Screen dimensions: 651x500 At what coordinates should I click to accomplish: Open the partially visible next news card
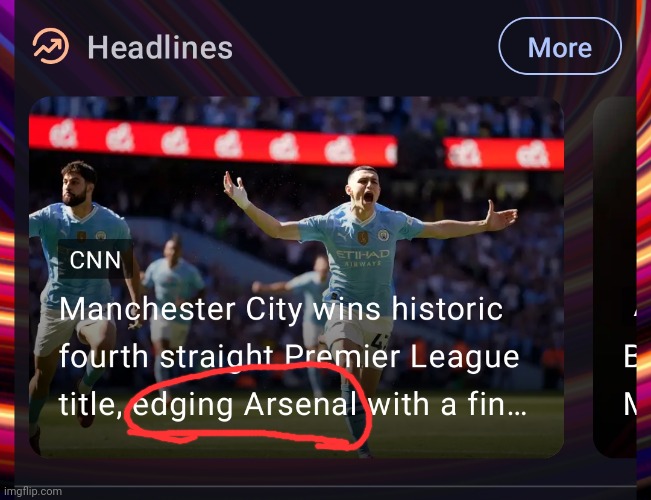point(614,280)
